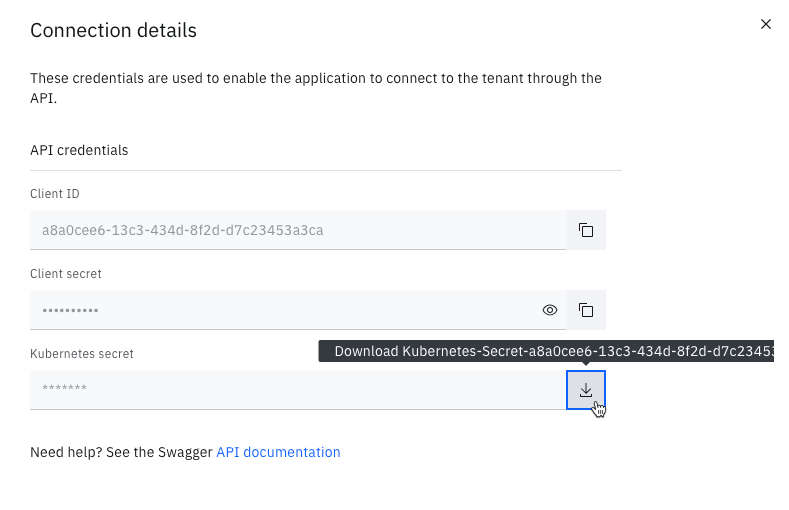Image resolution: width=789 pixels, height=510 pixels.
Task: Reveal the Client secret with eye icon
Action: [x=549, y=310]
